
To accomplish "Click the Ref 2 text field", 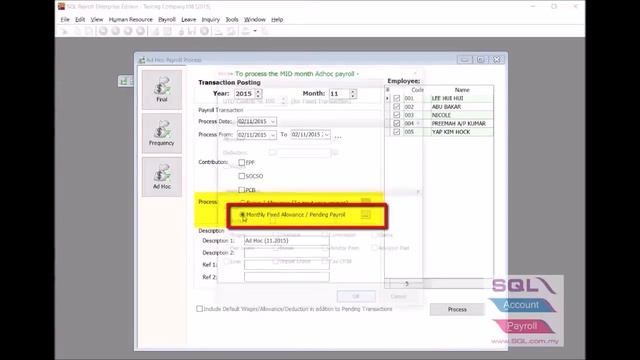I will click(x=287, y=277).
